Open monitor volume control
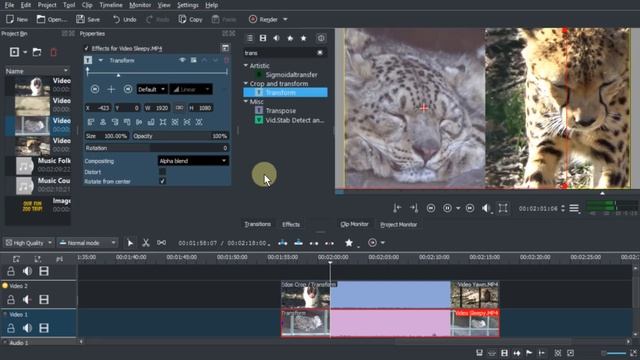This screenshot has height=360, width=640. click(x=486, y=208)
